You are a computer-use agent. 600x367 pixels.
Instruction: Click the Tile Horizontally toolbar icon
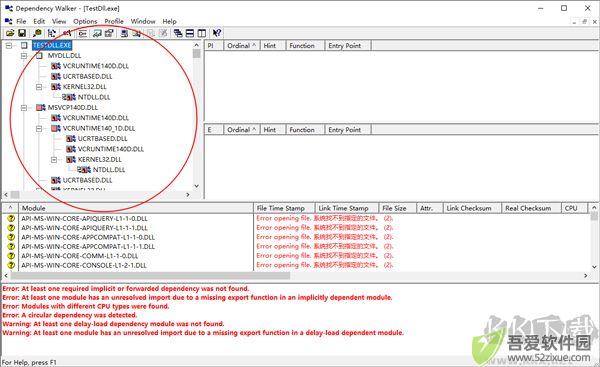[190, 33]
